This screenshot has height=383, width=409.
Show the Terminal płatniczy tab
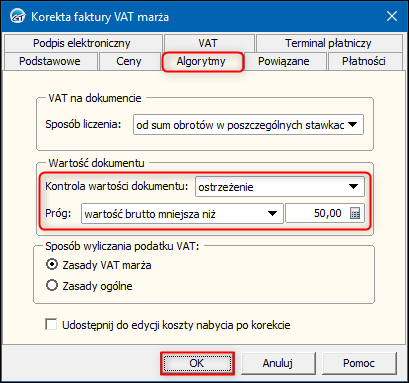click(328, 43)
